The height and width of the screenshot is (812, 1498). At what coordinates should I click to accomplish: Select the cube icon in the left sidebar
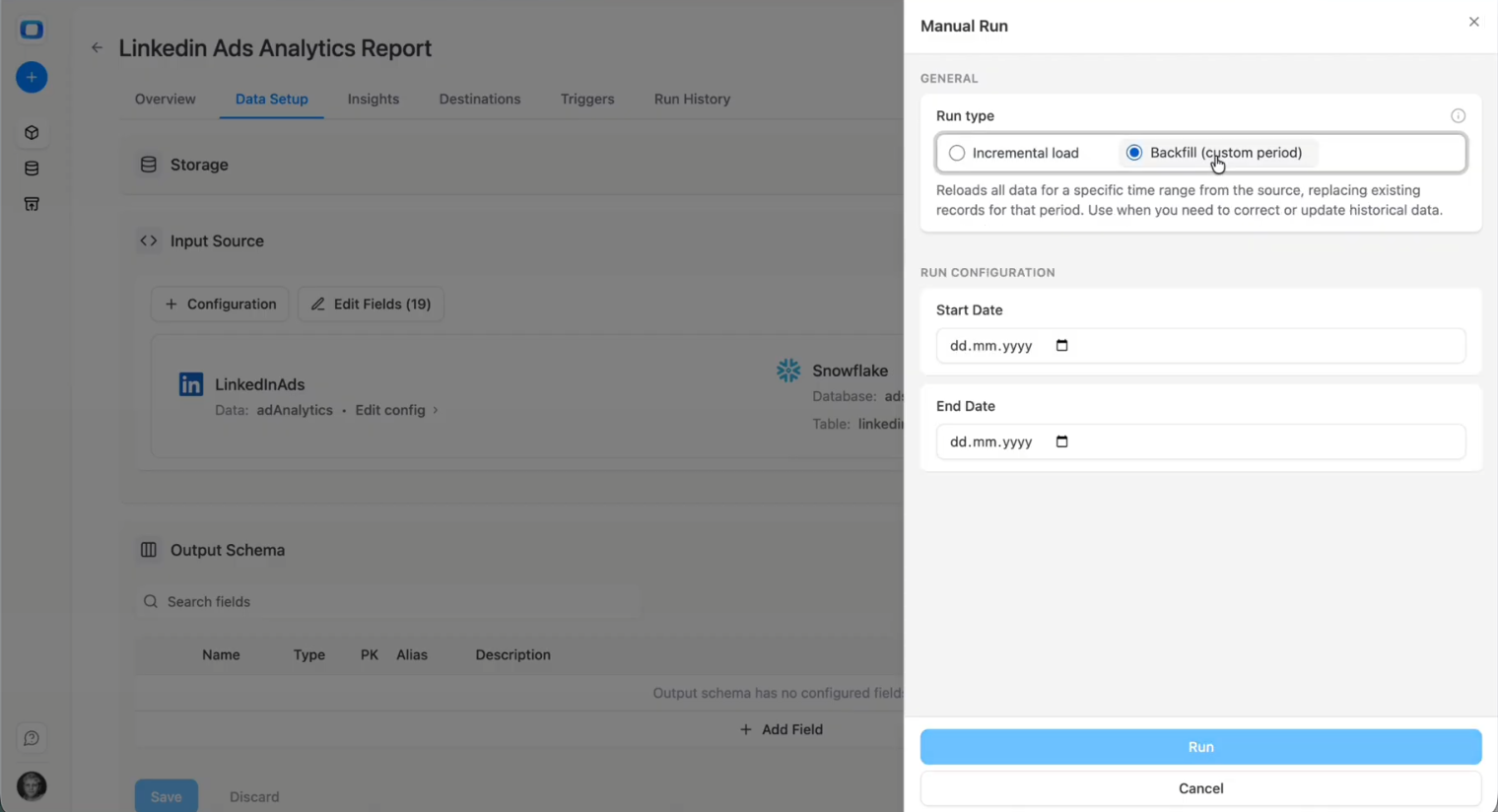pos(31,132)
